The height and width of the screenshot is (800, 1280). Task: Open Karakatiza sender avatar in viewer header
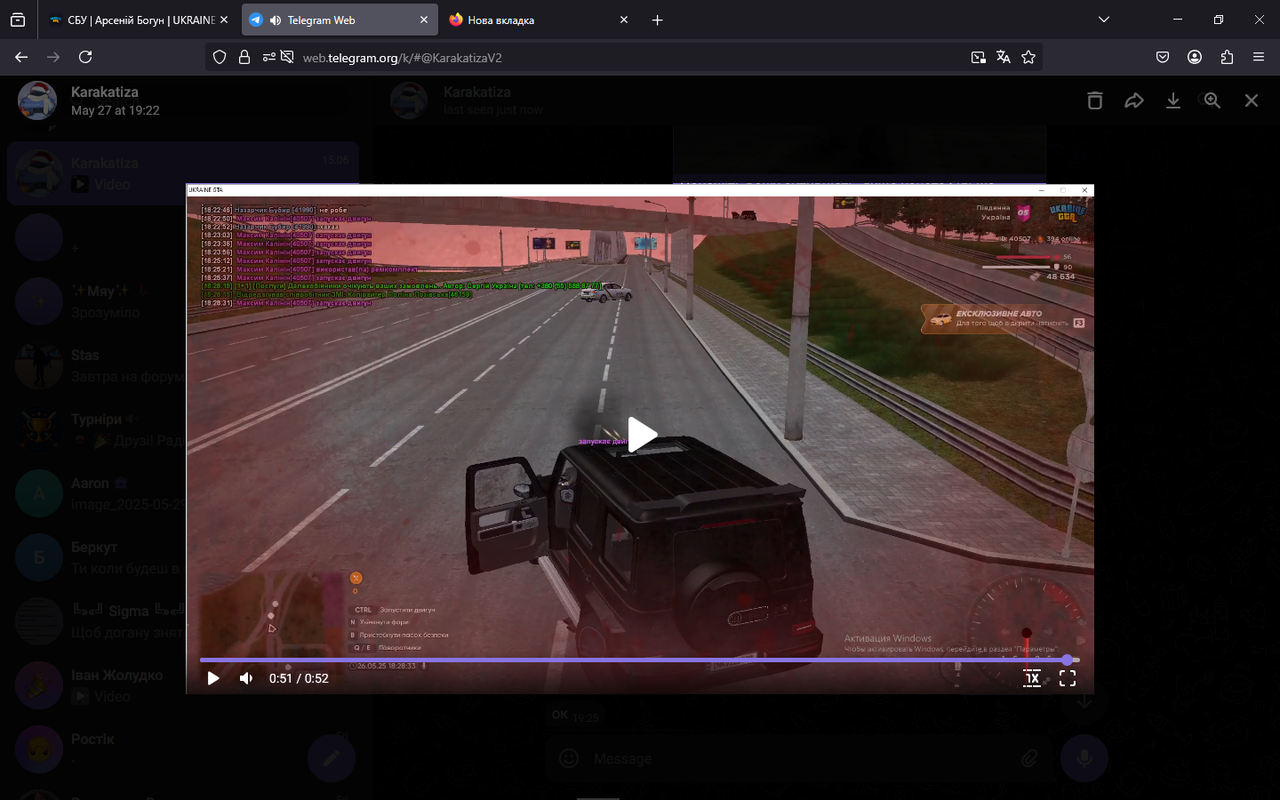coord(37,101)
